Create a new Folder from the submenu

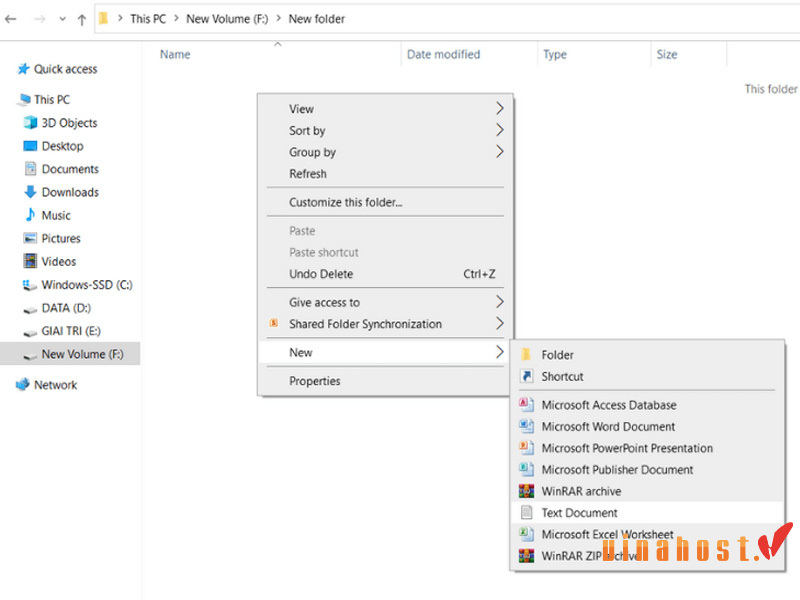[x=647, y=355]
